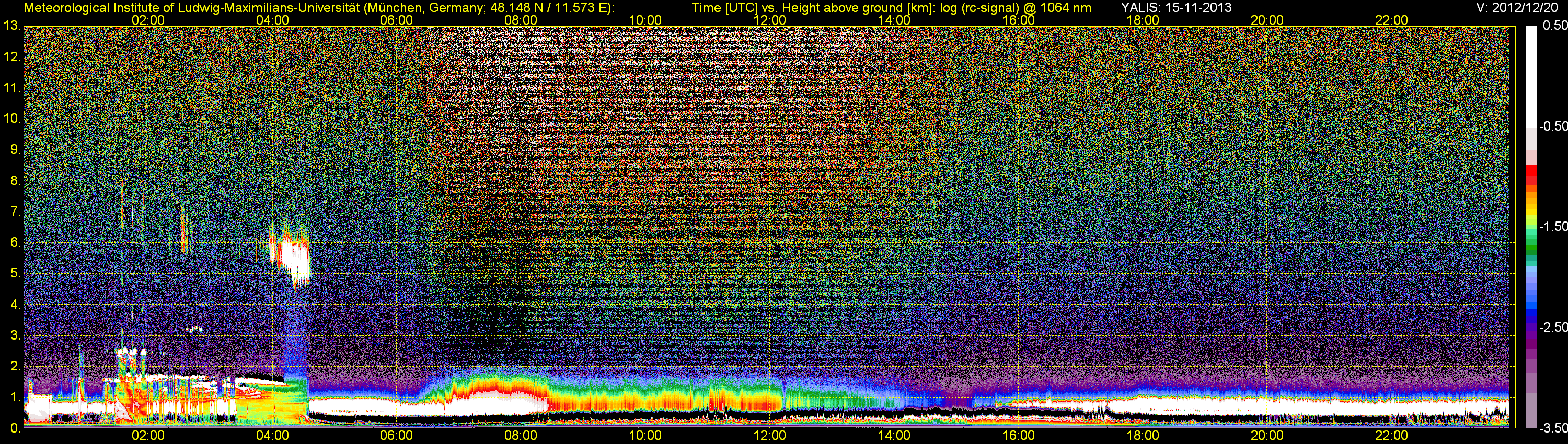
Task: Click the 4 km height axis label
Action: pos(15,305)
